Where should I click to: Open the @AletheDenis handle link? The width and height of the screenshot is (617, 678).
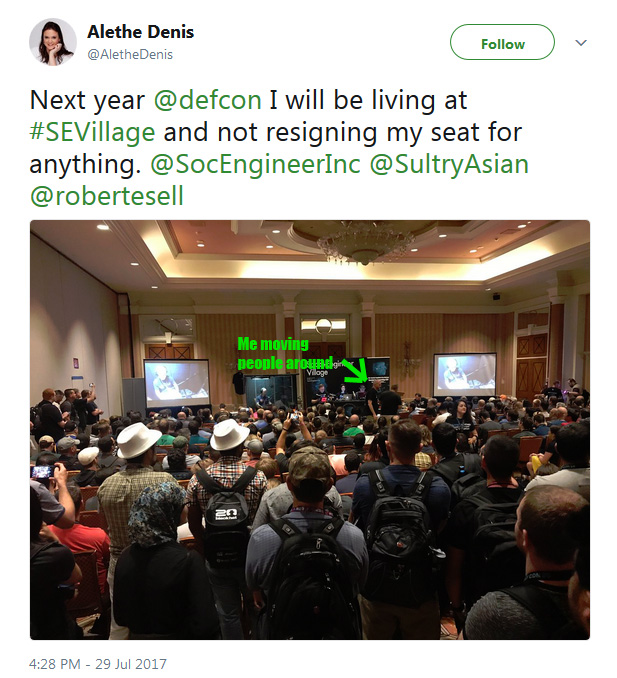click(x=130, y=54)
